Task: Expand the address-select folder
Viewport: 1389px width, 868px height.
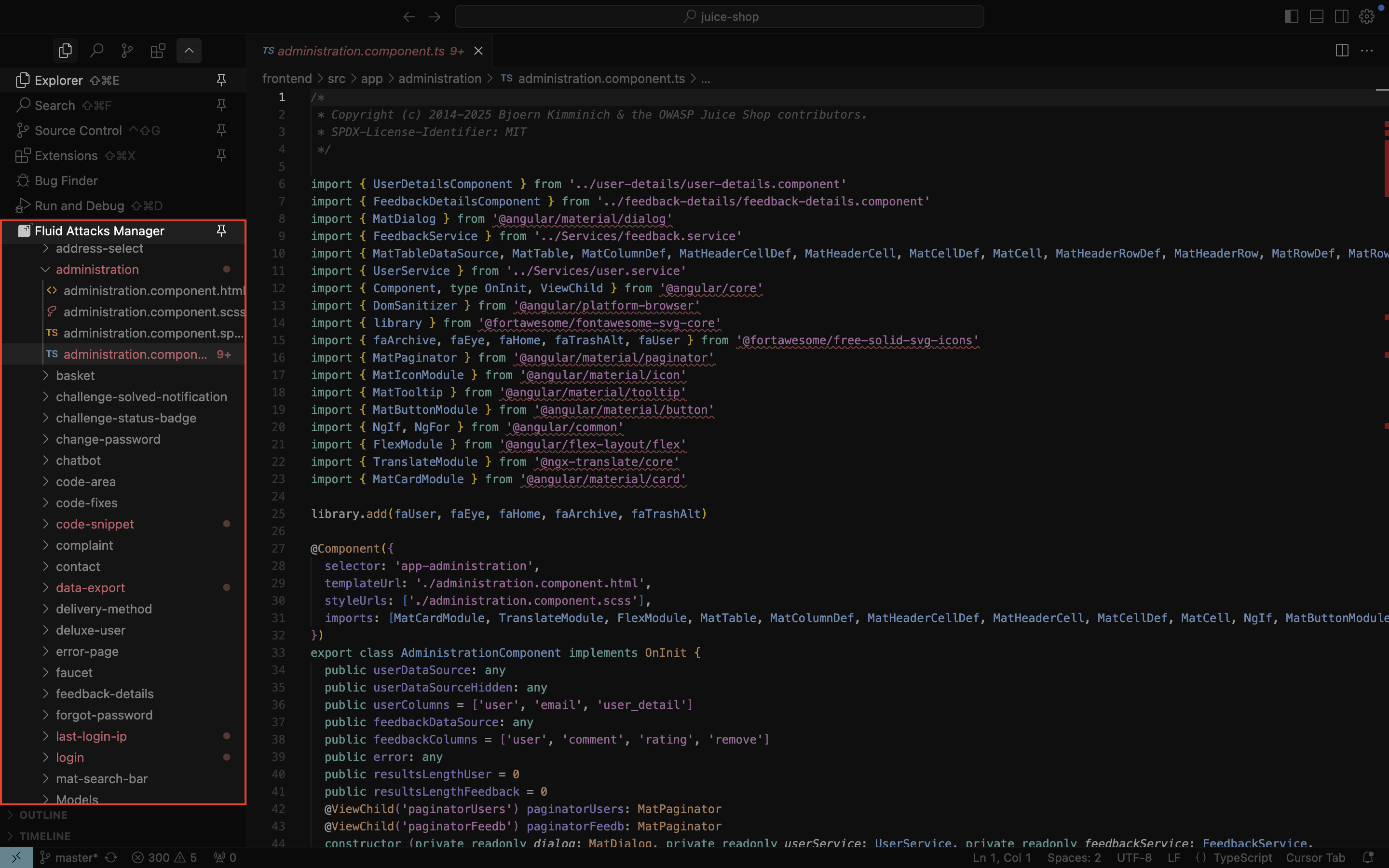Action: coord(123,249)
